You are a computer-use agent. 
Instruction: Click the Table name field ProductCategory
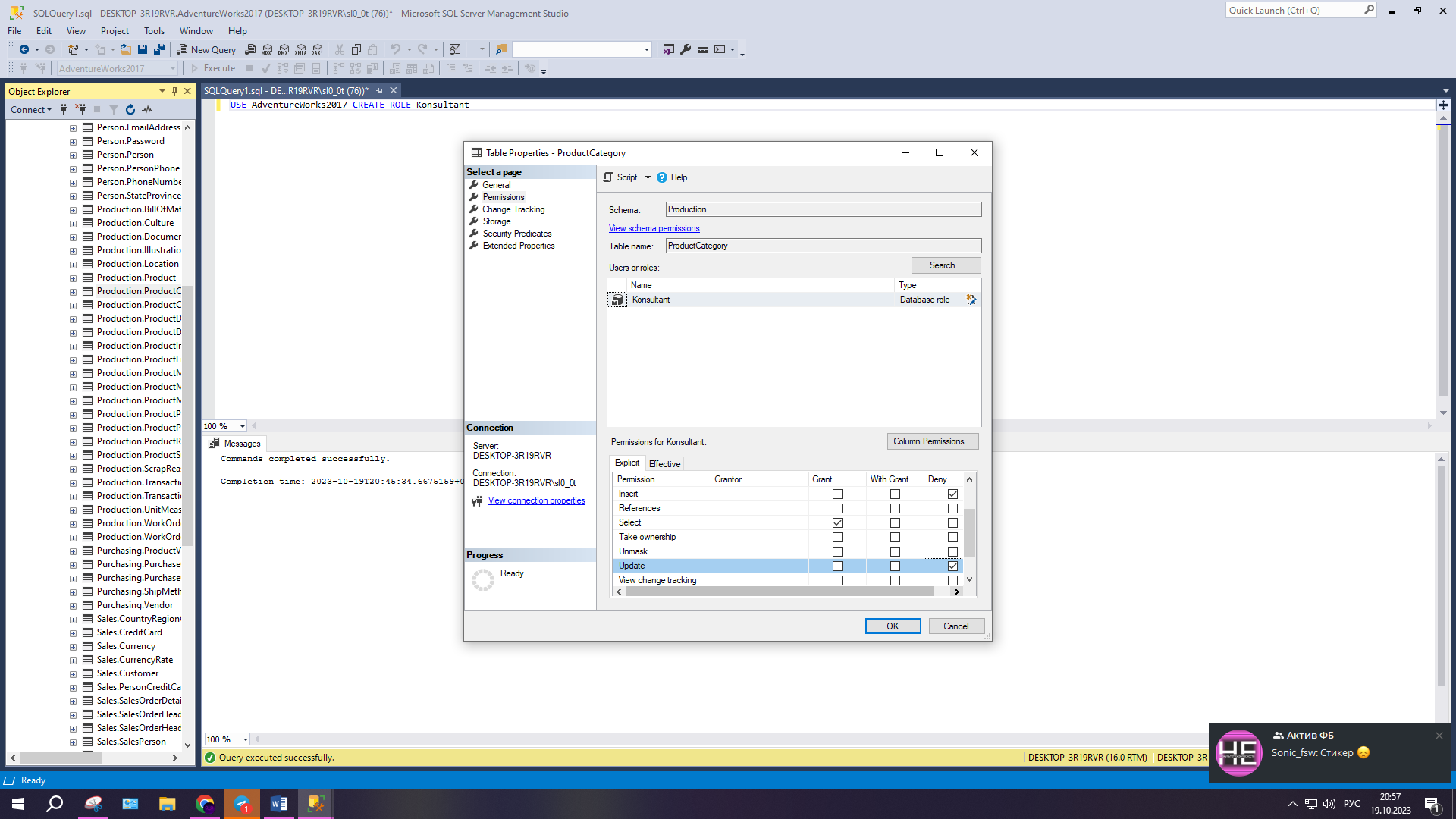pos(824,246)
